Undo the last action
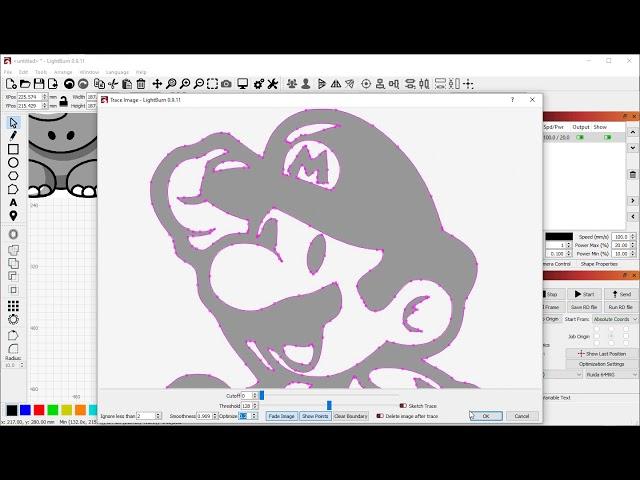The height and width of the screenshot is (480, 640). pyautogui.click(x=69, y=84)
